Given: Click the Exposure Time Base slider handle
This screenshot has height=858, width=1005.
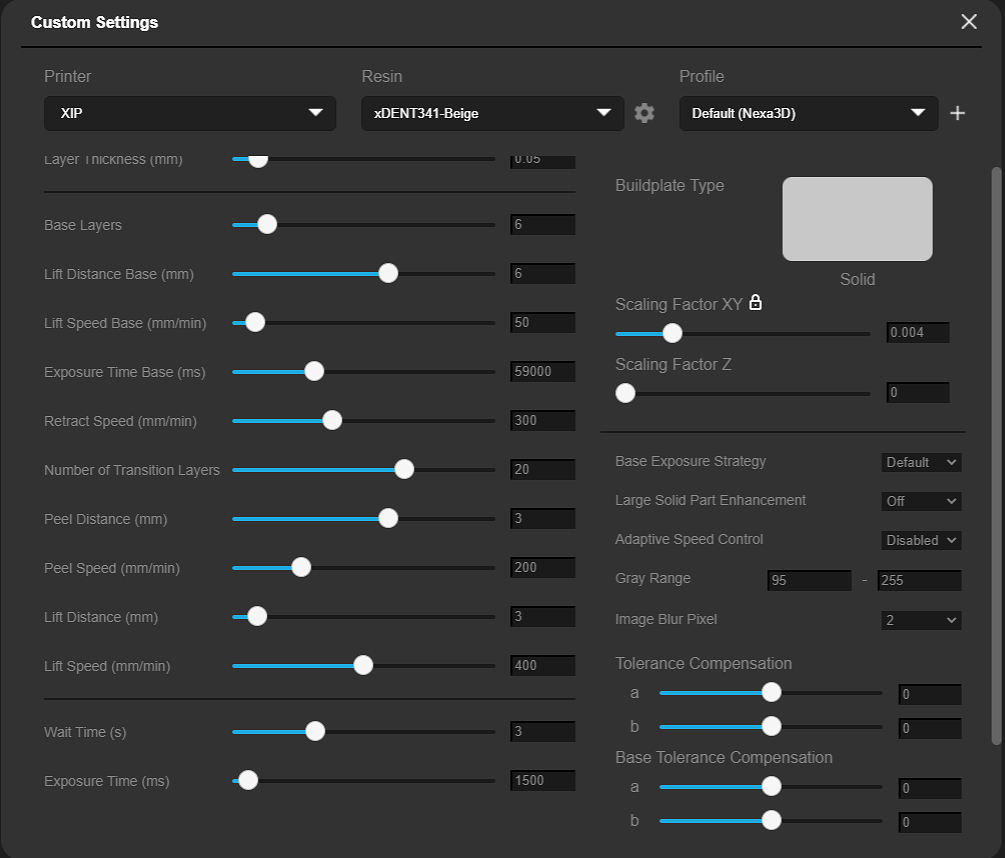Looking at the screenshot, I should (313, 371).
